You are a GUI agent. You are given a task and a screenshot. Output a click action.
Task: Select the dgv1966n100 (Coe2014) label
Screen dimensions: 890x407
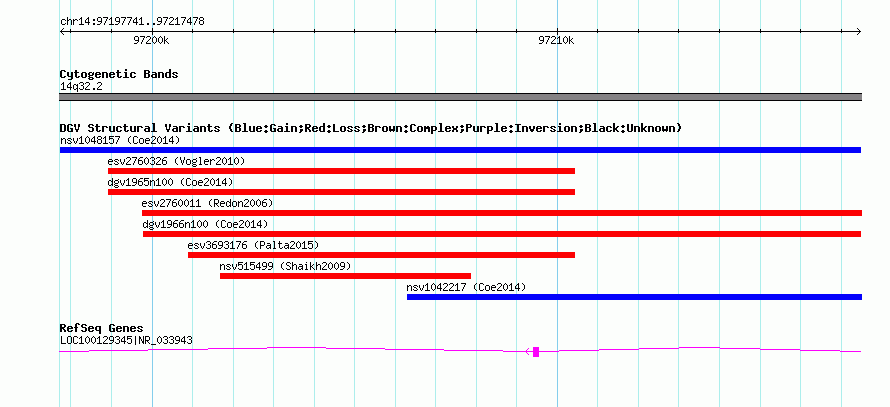(x=205, y=224)
